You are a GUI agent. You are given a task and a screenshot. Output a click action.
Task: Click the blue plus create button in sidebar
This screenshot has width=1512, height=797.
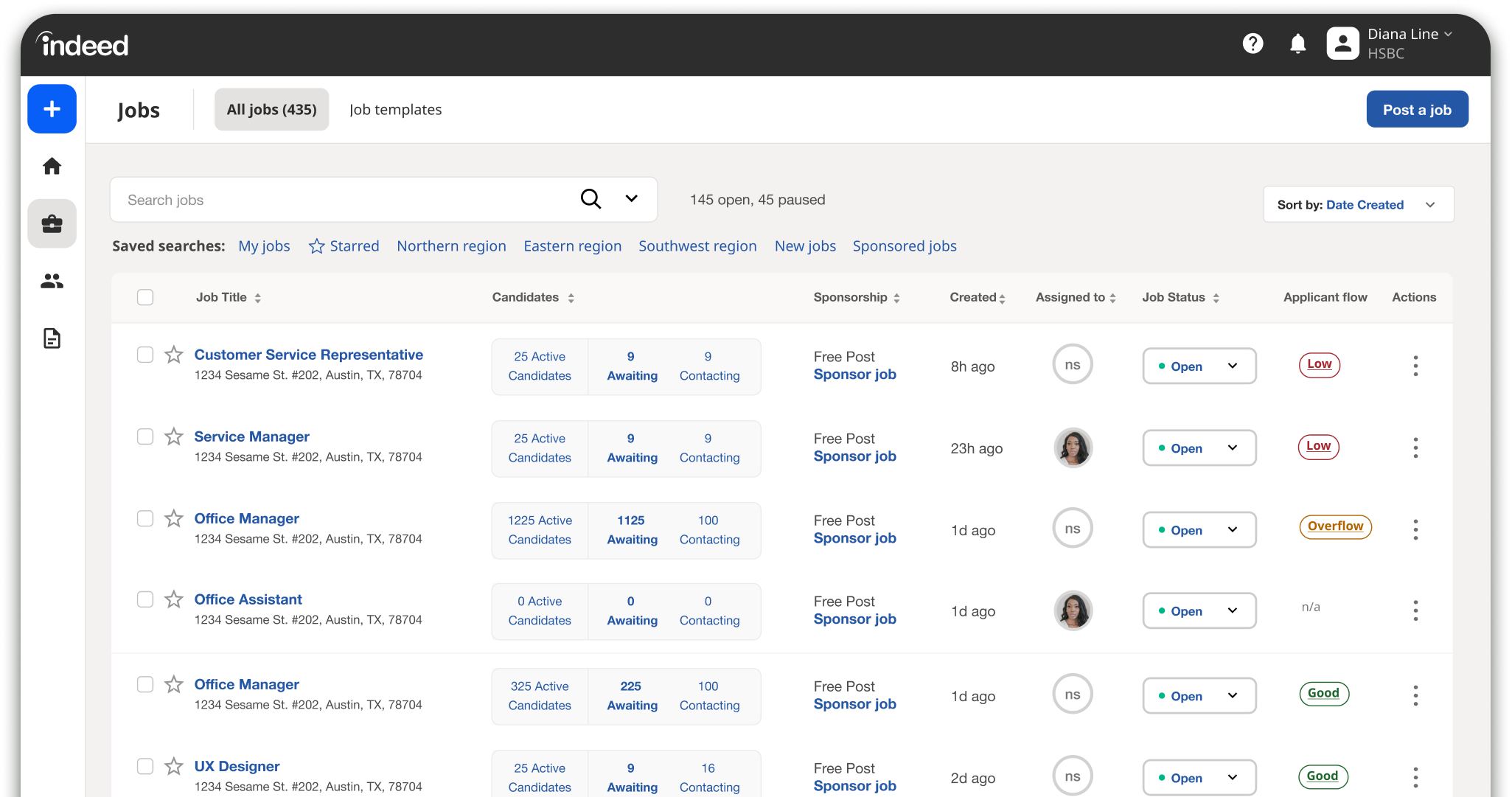(x=52, y=109)
